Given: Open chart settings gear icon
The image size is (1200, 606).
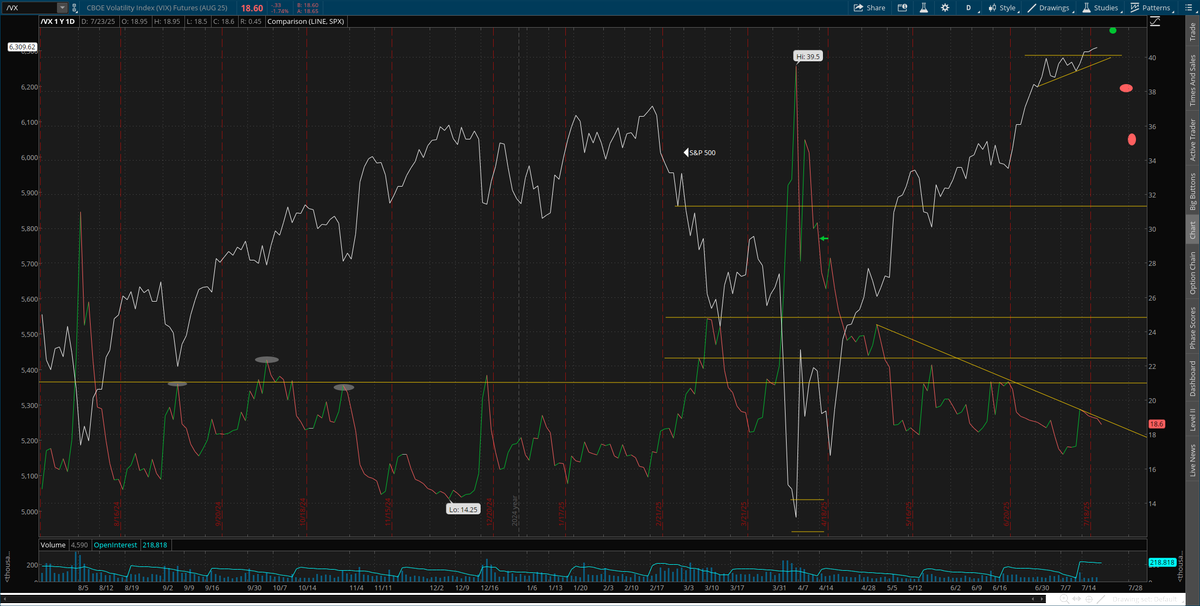Looking at the screenshot, I should point(945,8).
